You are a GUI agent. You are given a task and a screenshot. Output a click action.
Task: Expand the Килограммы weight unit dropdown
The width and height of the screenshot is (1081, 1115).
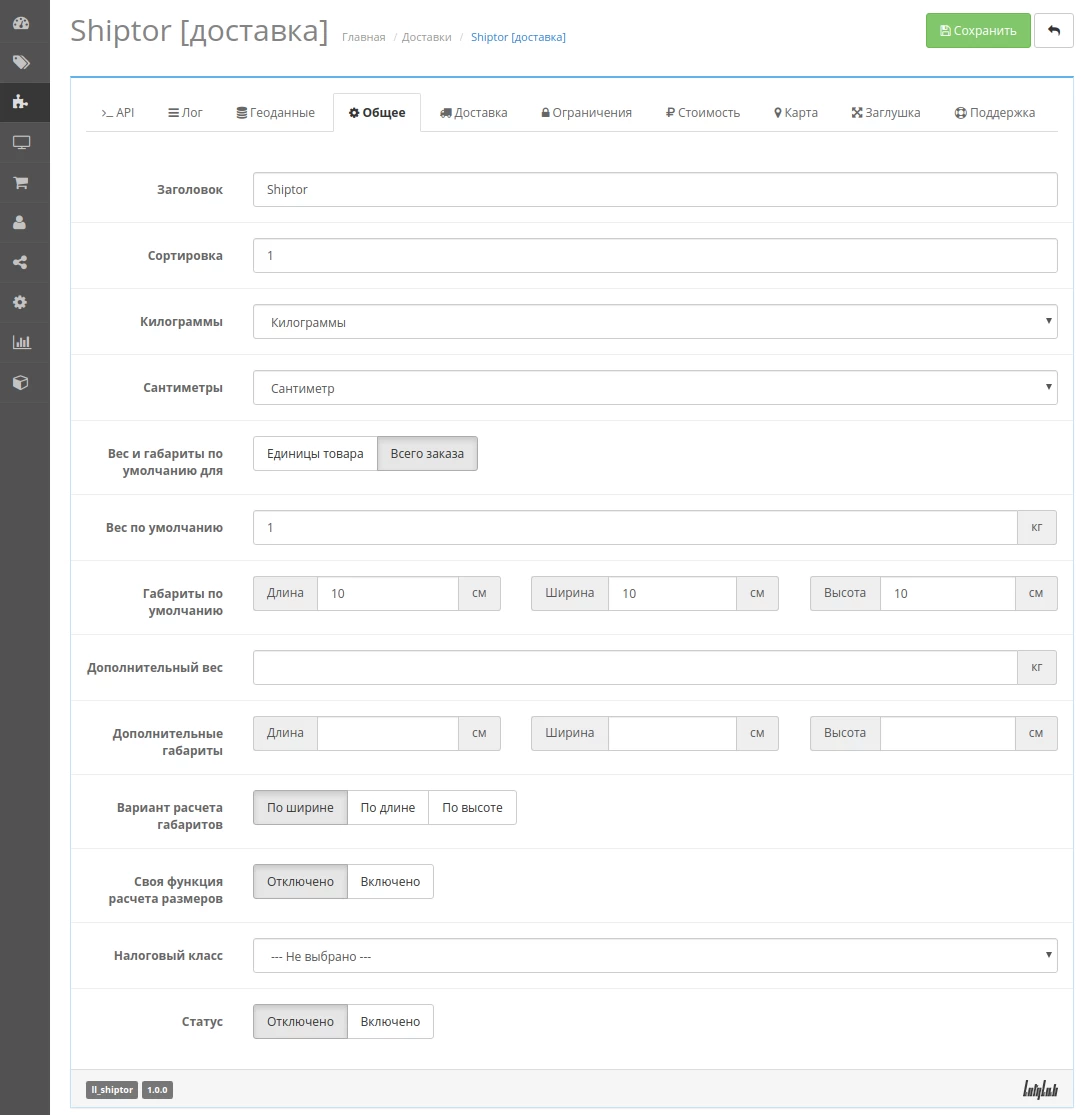click(x=655, y=322)
